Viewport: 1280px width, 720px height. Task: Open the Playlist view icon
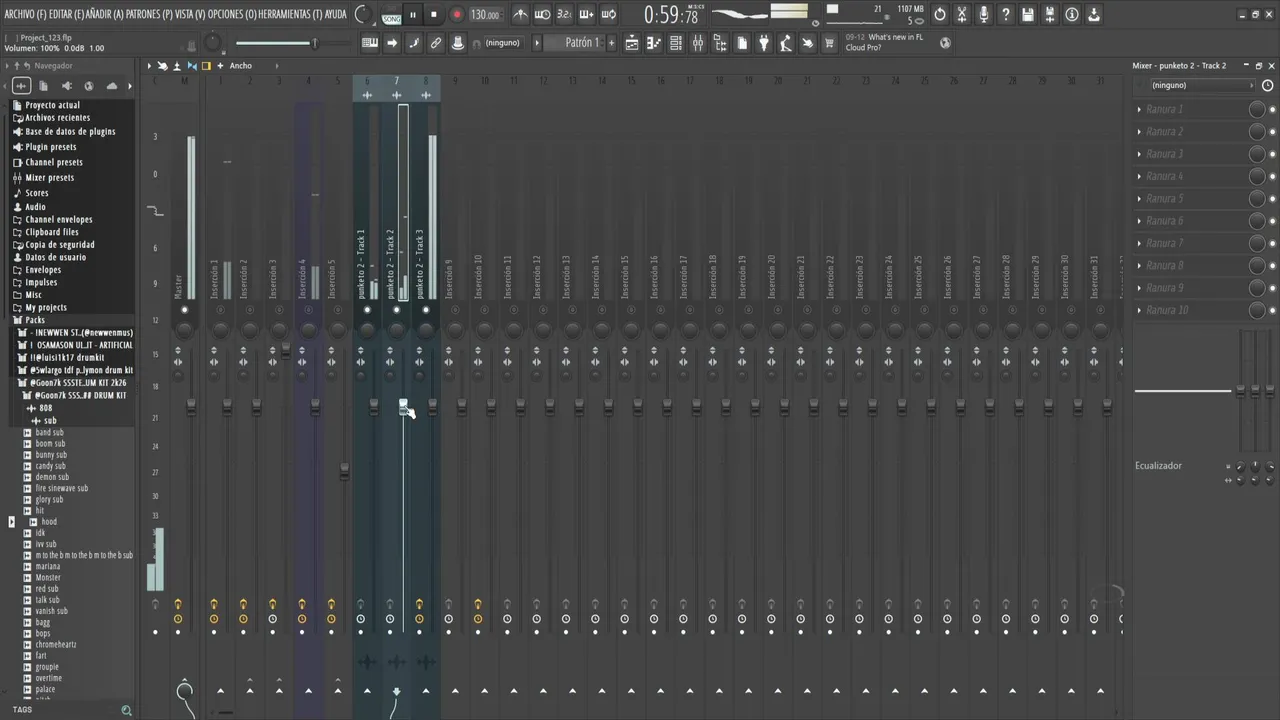click(x=632, y=43)
